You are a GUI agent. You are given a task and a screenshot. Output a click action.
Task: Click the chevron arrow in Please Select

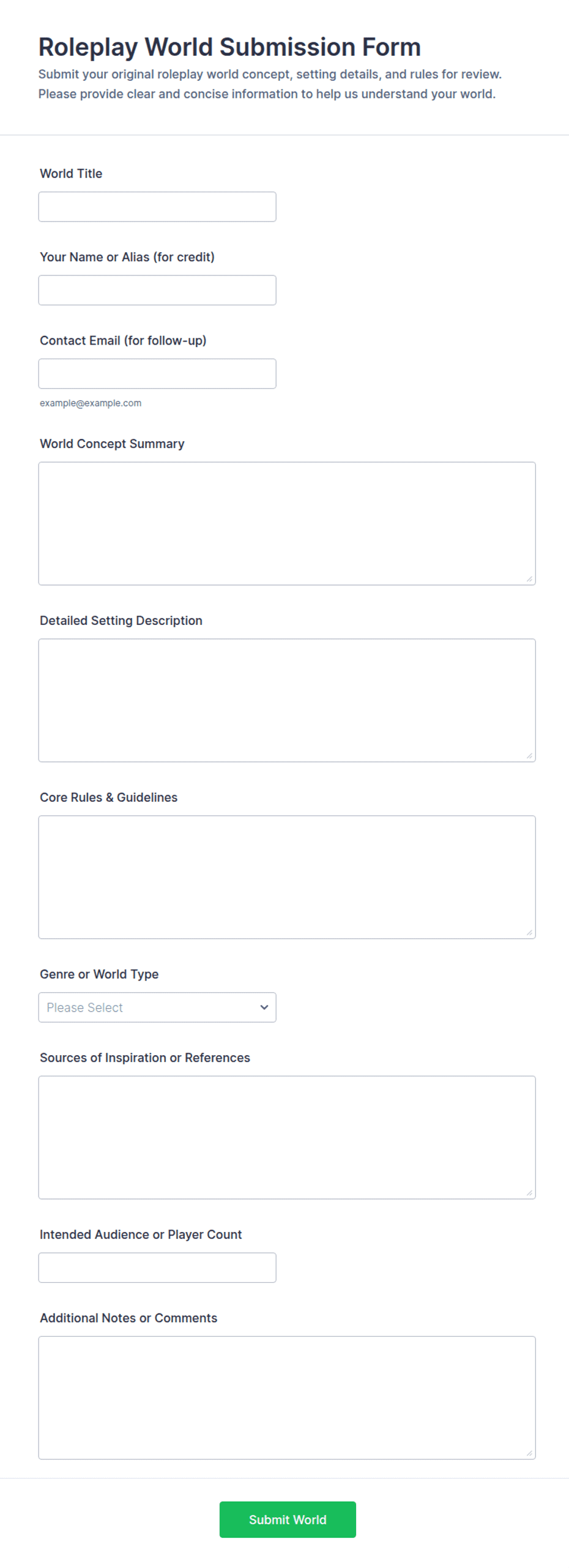[264, 1007]
